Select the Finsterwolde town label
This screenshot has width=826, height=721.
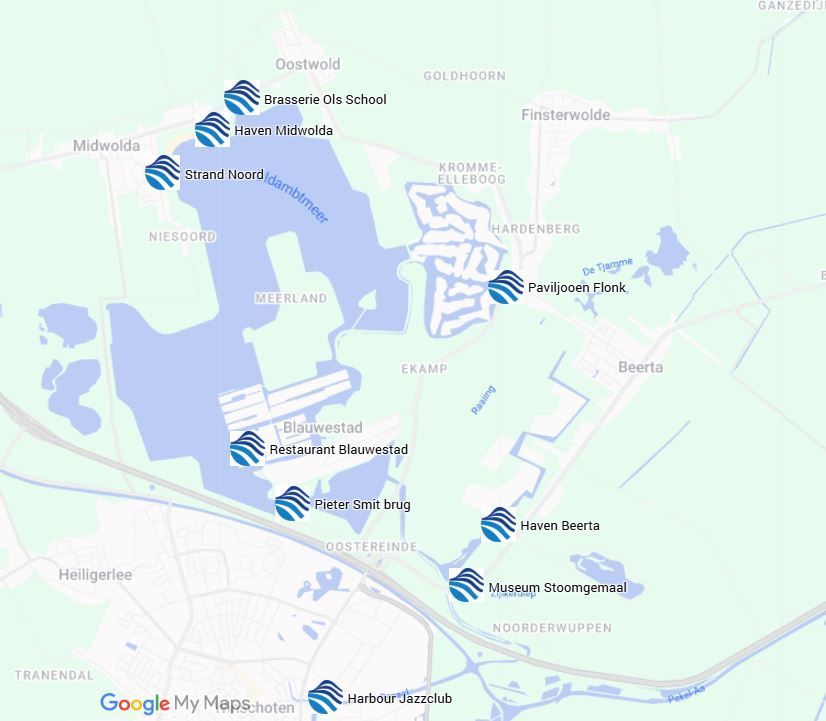(x=566, y=115)
